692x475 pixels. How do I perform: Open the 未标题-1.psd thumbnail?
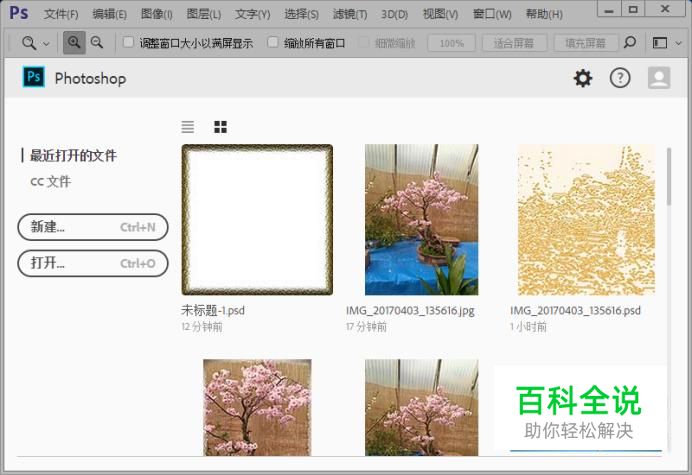point(257,219)
